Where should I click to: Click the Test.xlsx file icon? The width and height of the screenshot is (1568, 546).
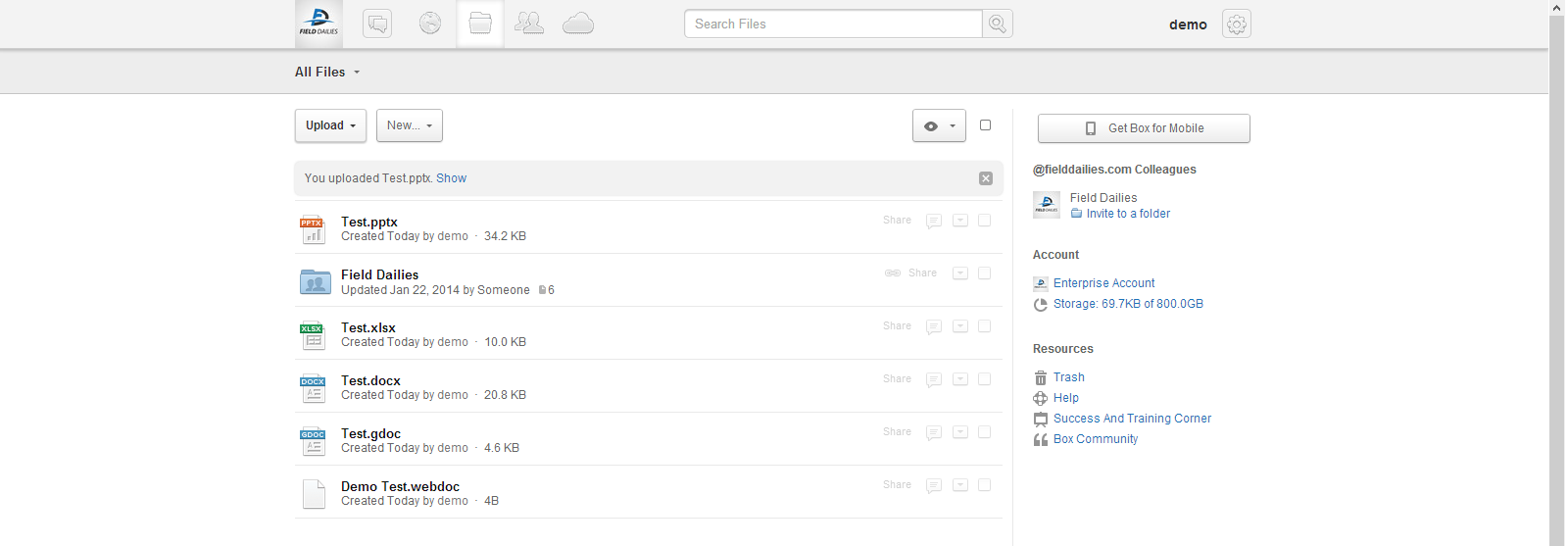click(x=313, y=335)
